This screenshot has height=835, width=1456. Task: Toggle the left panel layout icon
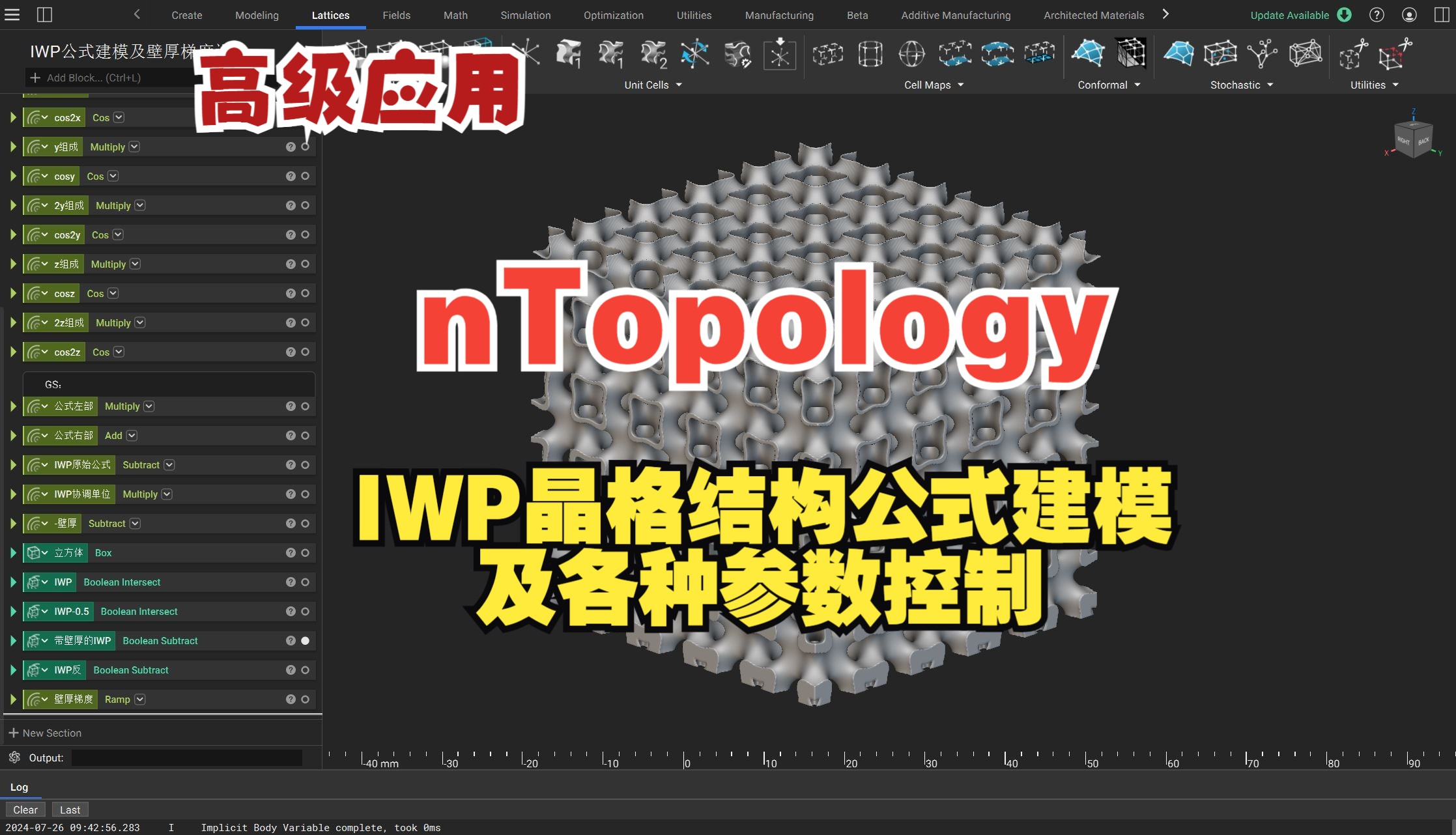point(44,14)
